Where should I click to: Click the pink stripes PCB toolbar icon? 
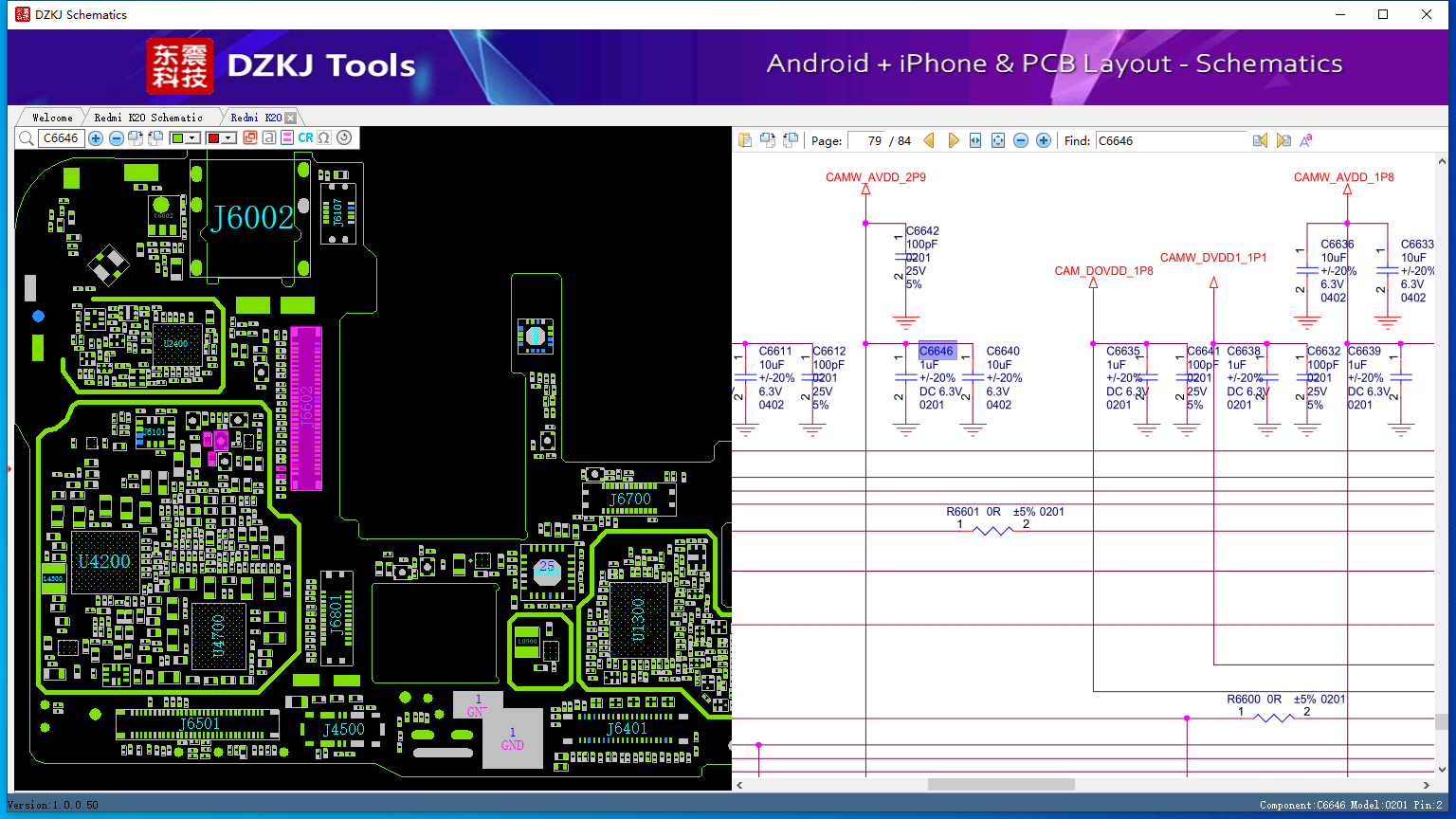point(287,138)
